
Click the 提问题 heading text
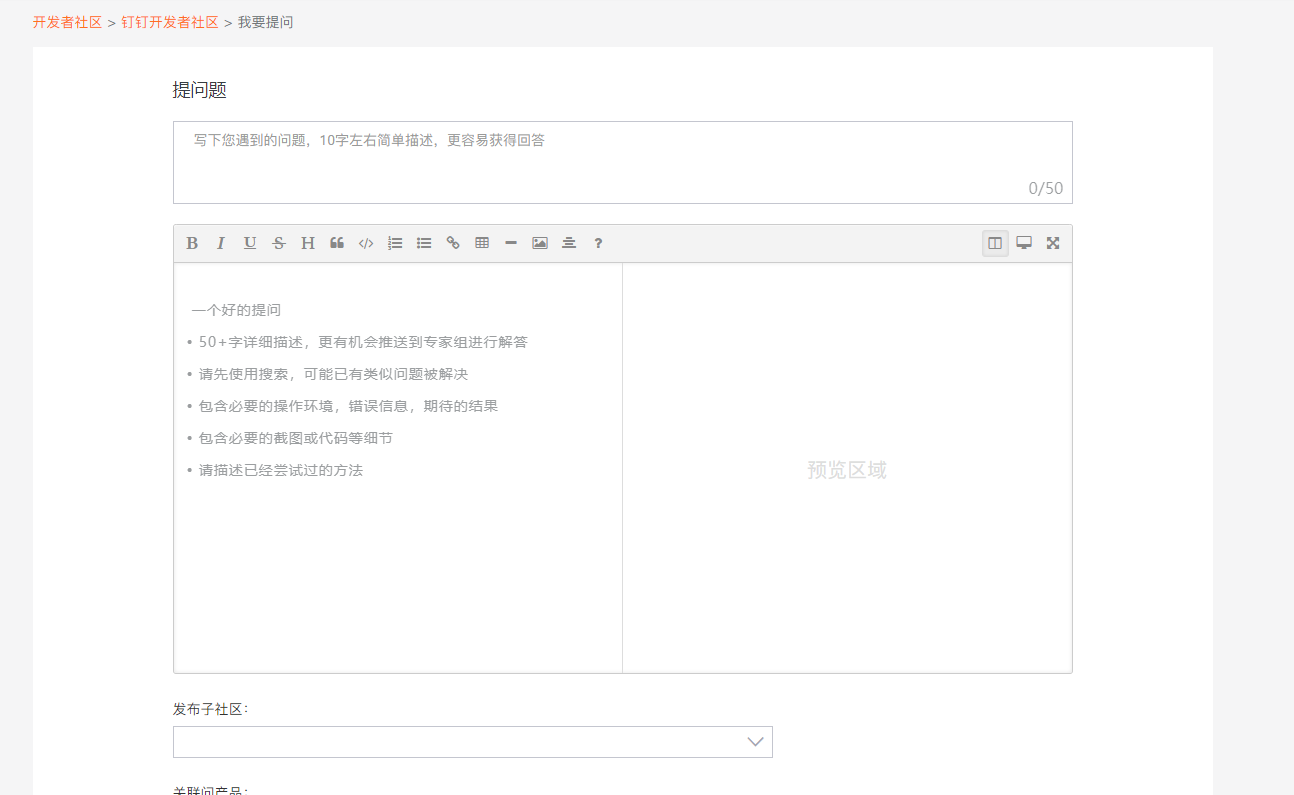point(200,90)
